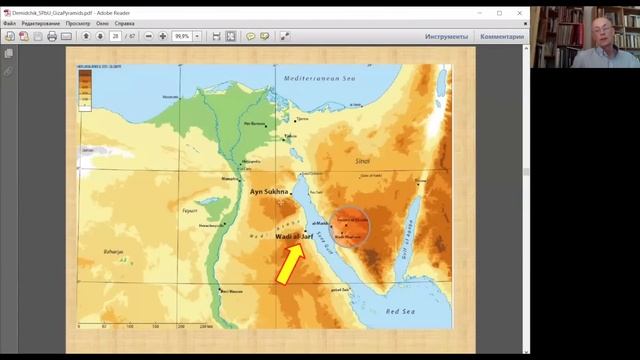
Task: Click the fit width scrolling mode icon
Action: click(216, 36)
